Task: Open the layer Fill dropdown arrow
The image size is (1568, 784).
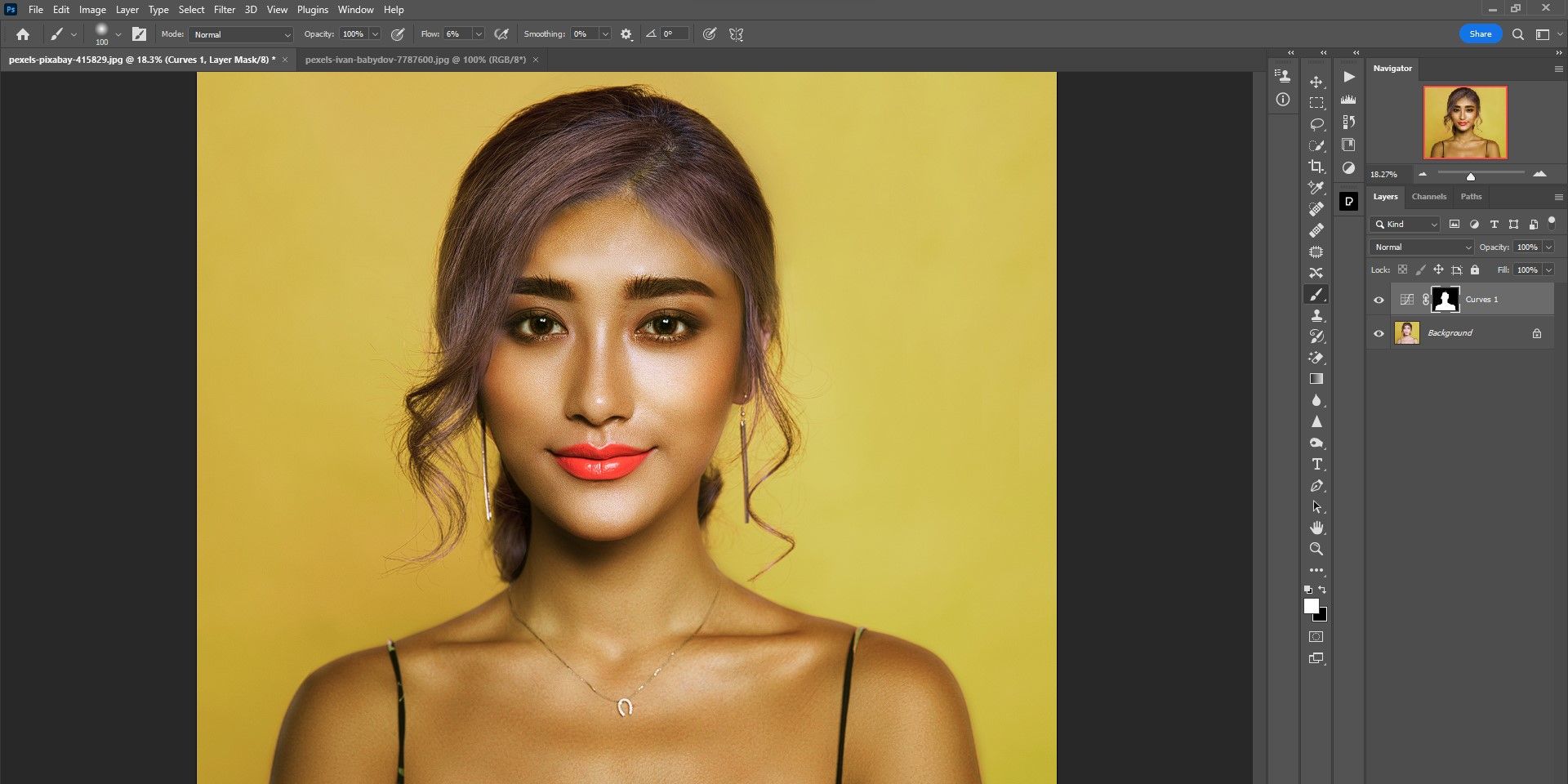Action: coord(1548,269)
